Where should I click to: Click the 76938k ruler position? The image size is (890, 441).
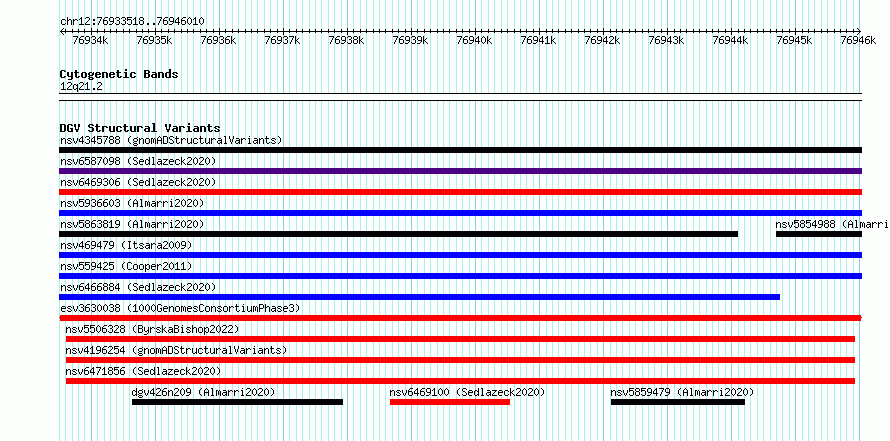click(347, 40)
